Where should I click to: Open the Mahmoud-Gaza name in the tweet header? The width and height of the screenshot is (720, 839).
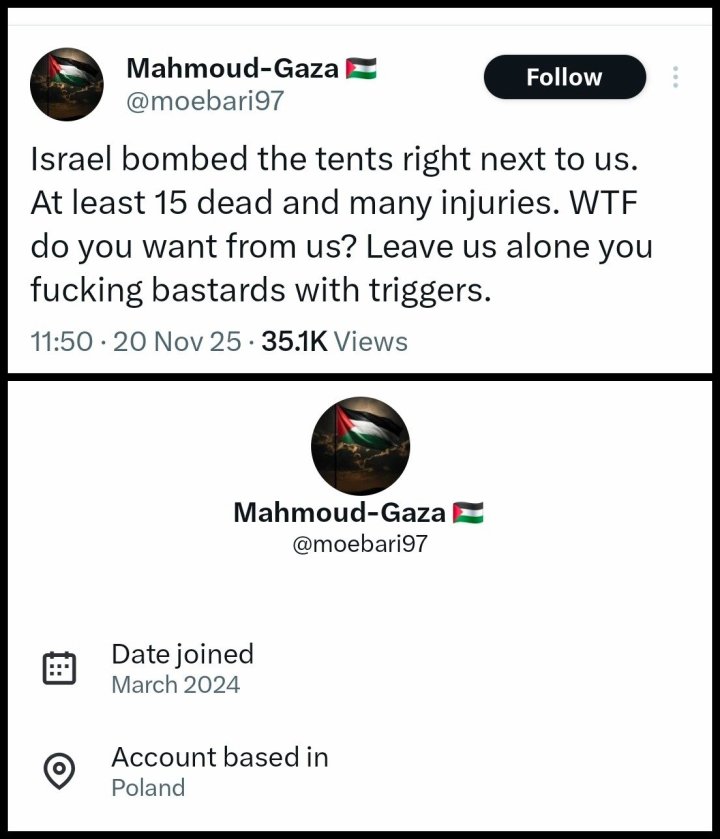tap(233, 69)
